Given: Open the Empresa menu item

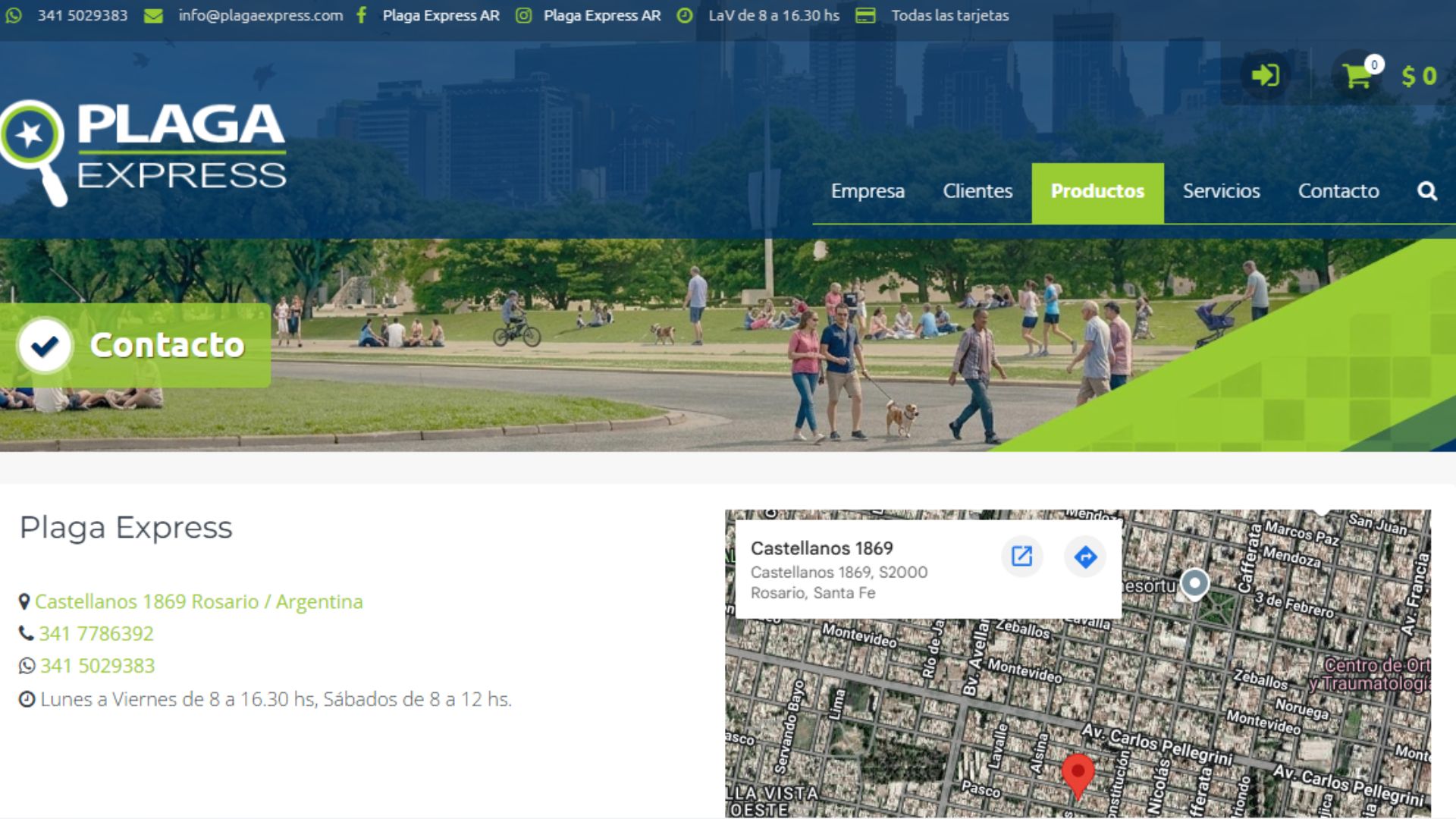Looking at the screenshot, I should pos(868,191).
